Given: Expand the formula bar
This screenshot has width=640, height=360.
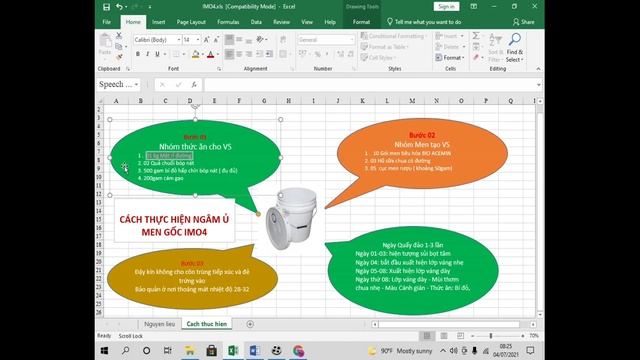Looking at the screenshot, I should point(539,84).
